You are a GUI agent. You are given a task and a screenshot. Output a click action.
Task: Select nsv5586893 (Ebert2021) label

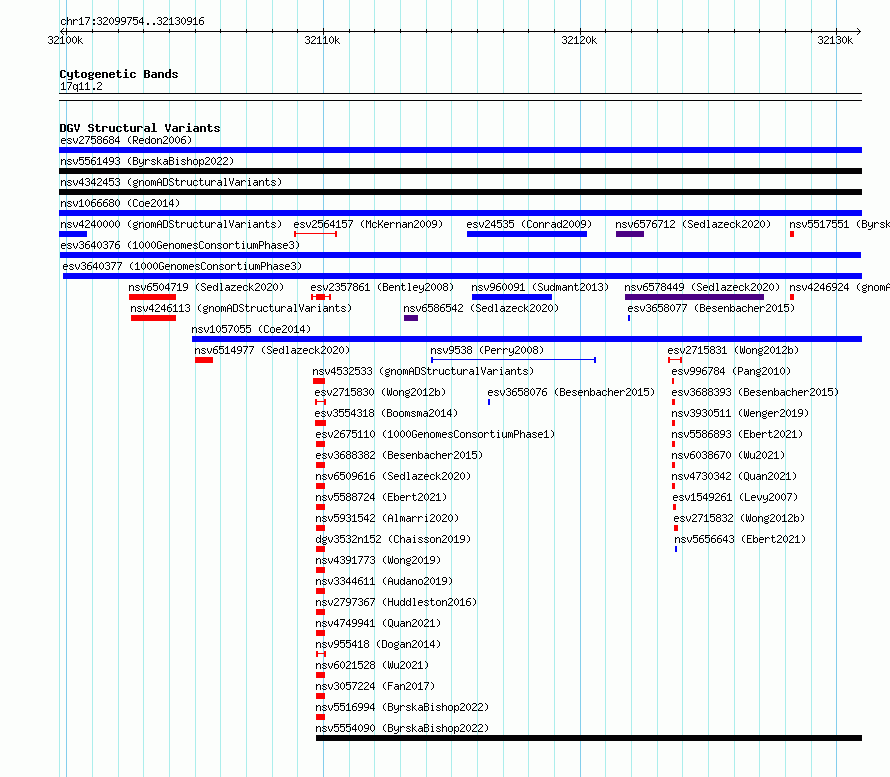click(737, 434)
